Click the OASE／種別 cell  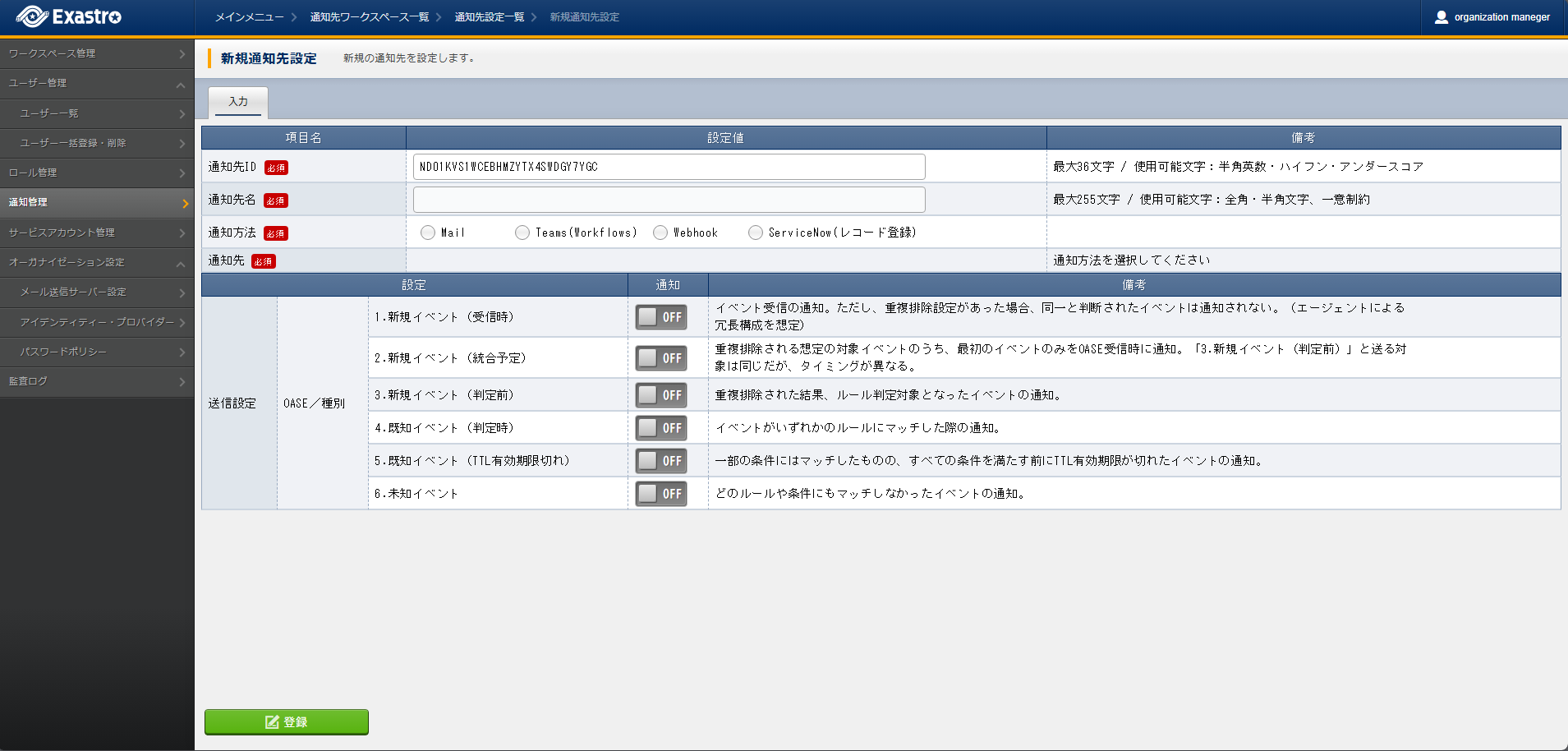click(x=322, y=403)
